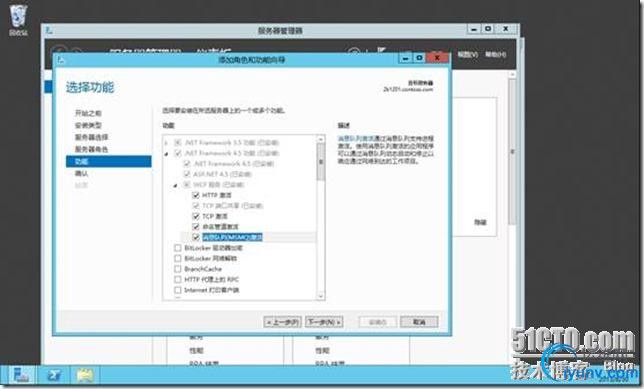This screenshot has height=389, width=644.
Task: Click the 描述 column heading
Action: tap(343, 125)
